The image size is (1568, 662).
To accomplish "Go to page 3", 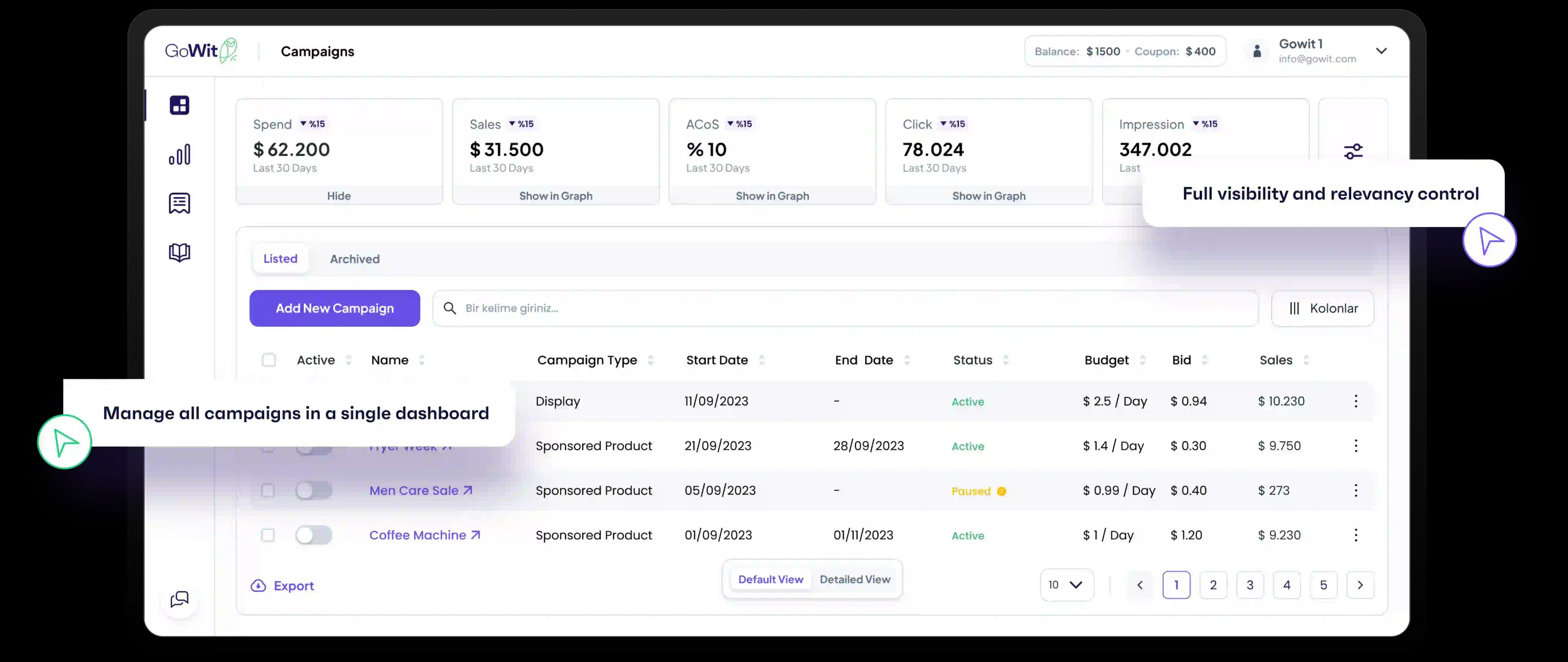I will pos(1249,585).
